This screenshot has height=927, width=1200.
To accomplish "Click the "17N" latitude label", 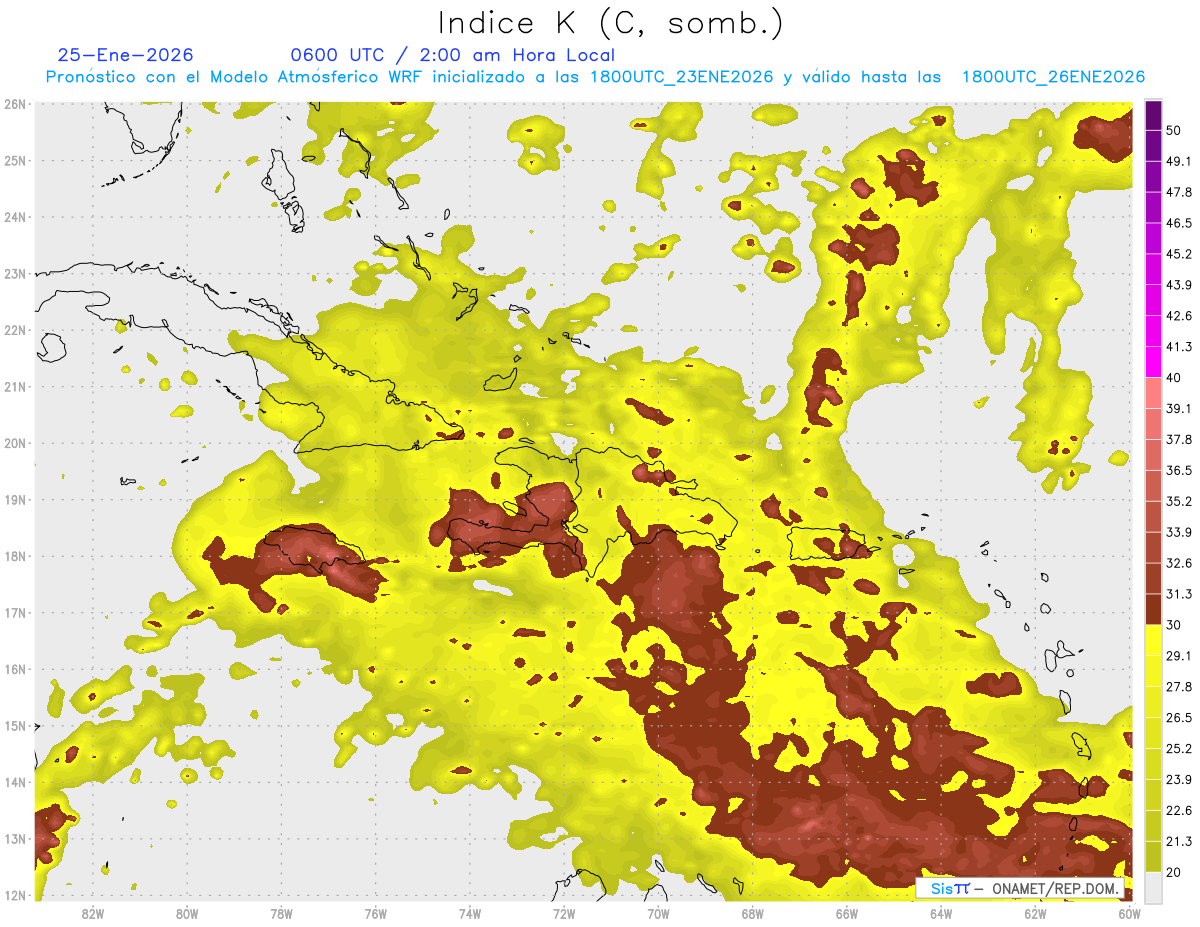I will (14, 612).
